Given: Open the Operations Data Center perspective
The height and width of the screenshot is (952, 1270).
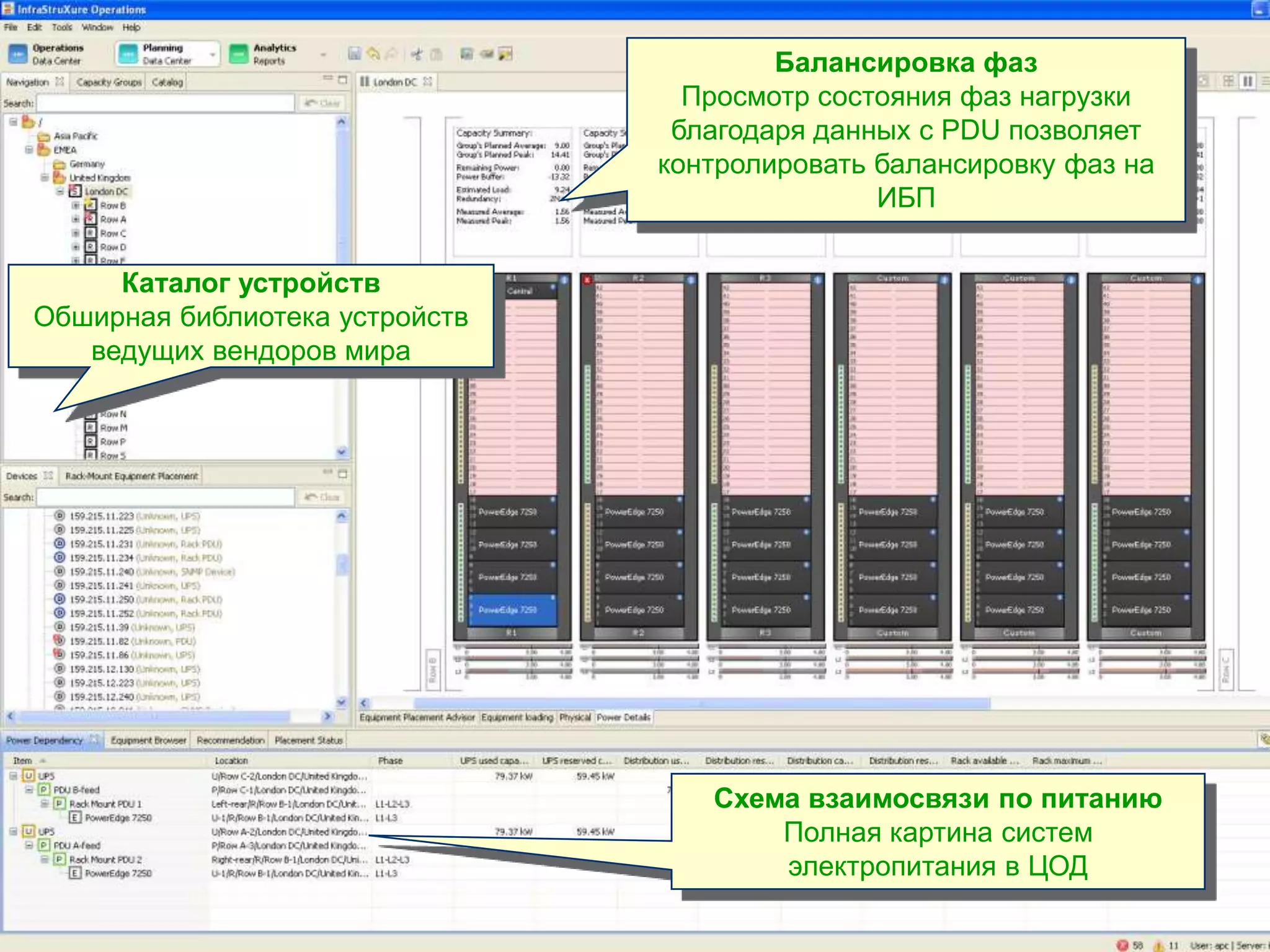Looking at the screenshot, I should (x=46, y=54).
